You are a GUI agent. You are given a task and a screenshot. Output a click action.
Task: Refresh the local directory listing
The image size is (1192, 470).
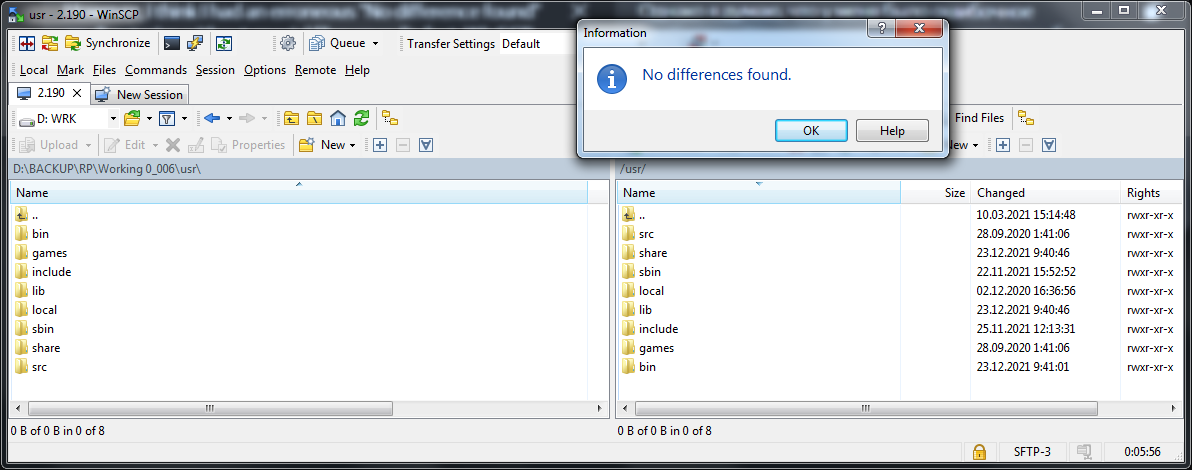[x=361, y=118]
